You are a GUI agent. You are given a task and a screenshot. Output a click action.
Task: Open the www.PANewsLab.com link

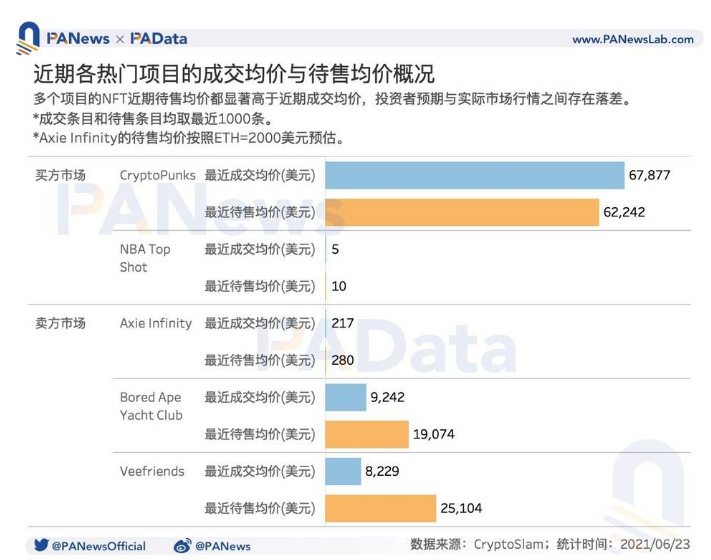pos(633,39)
